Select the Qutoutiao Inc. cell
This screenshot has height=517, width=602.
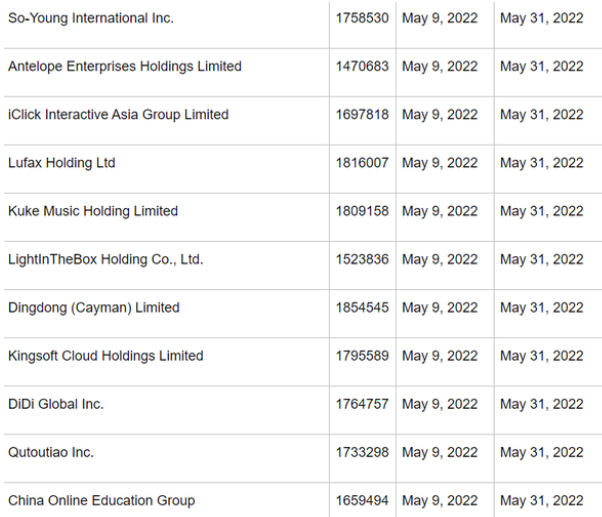(51, 452)
